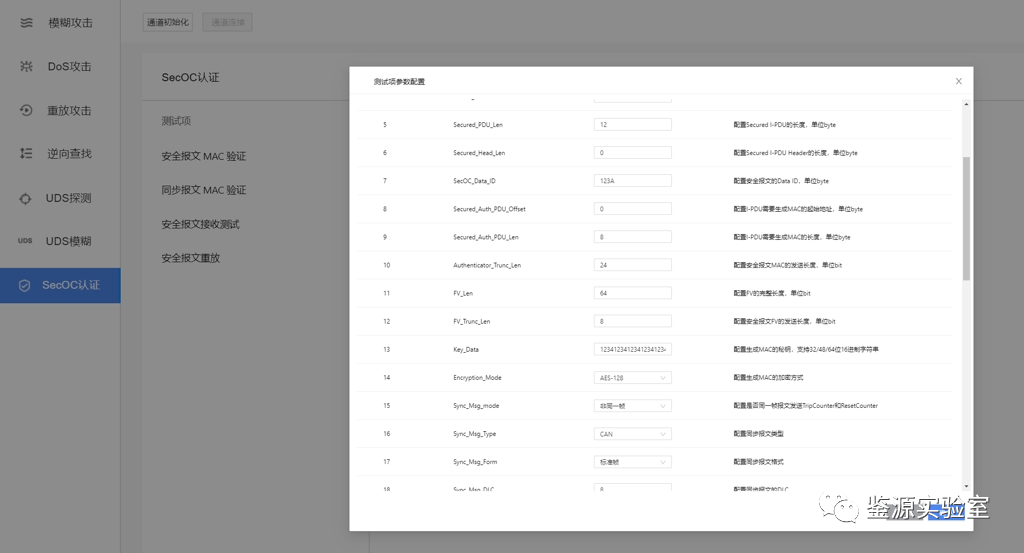This screenshot has height=553, width=1024.
Task: Click the DoS攻击 burst icon
Action: pos(26,66)
